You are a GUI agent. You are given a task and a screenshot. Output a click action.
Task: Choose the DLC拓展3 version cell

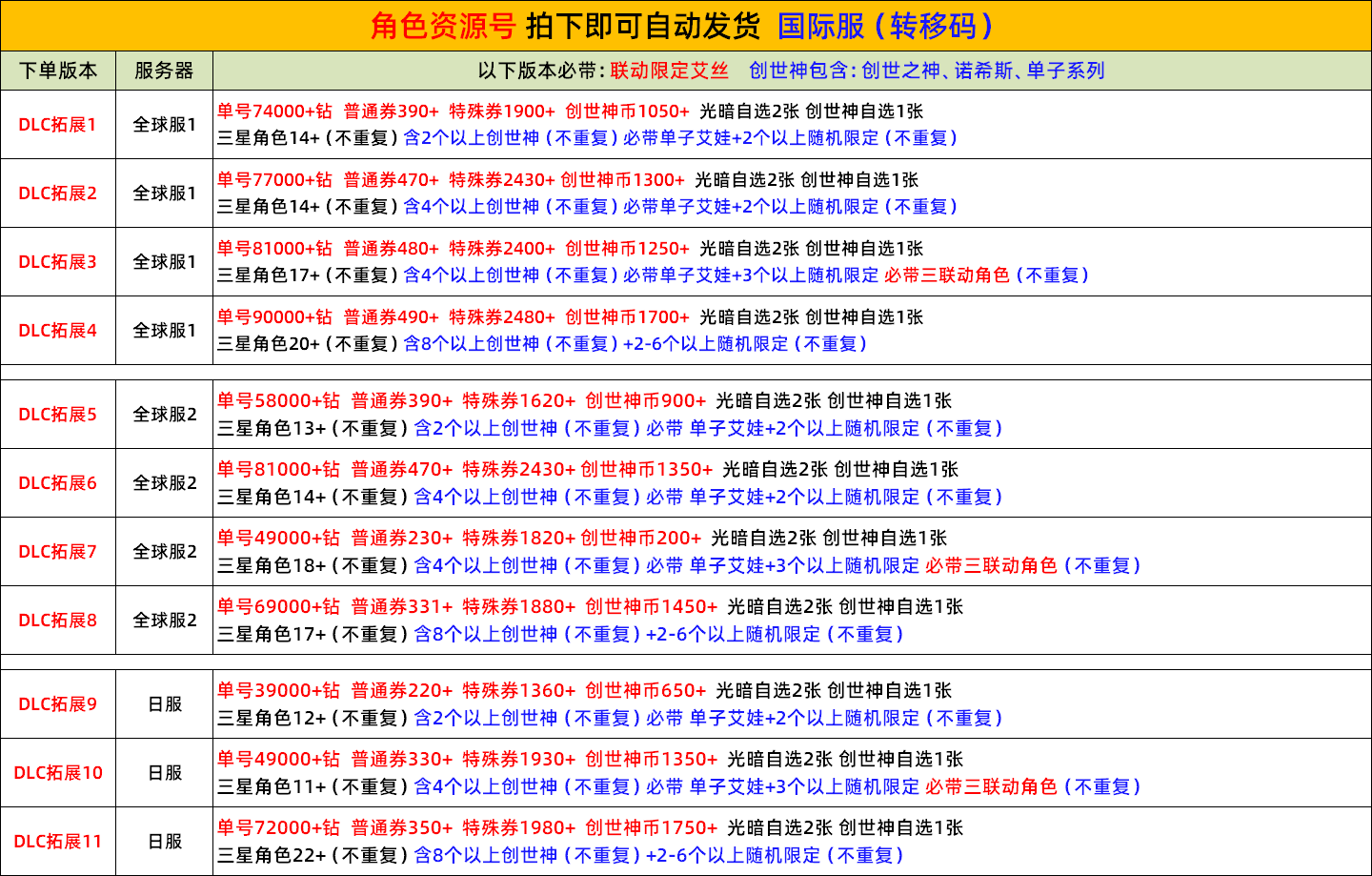58,262
